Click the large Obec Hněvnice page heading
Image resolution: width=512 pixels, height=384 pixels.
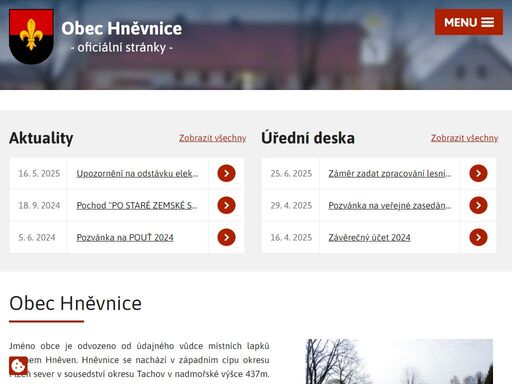76,303
